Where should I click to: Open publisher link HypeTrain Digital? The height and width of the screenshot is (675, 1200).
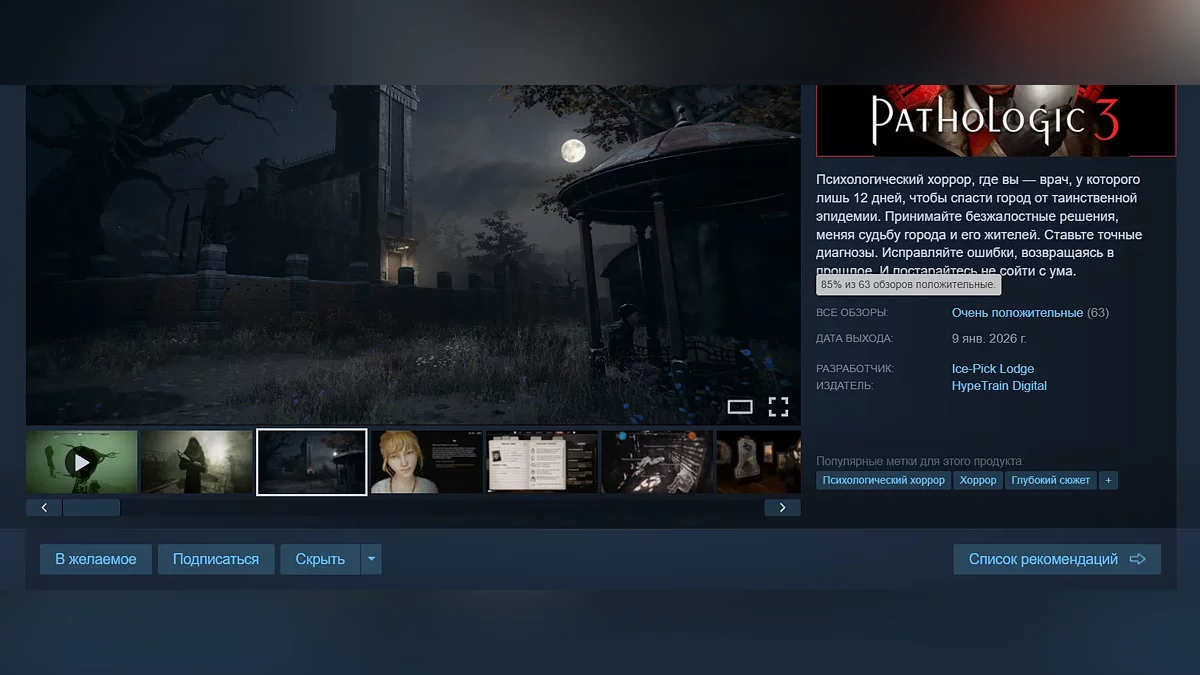999,386
